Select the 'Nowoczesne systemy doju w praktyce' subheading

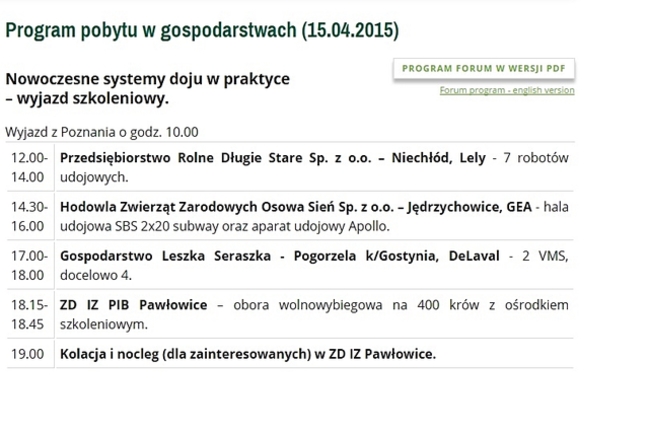(147, 78)
